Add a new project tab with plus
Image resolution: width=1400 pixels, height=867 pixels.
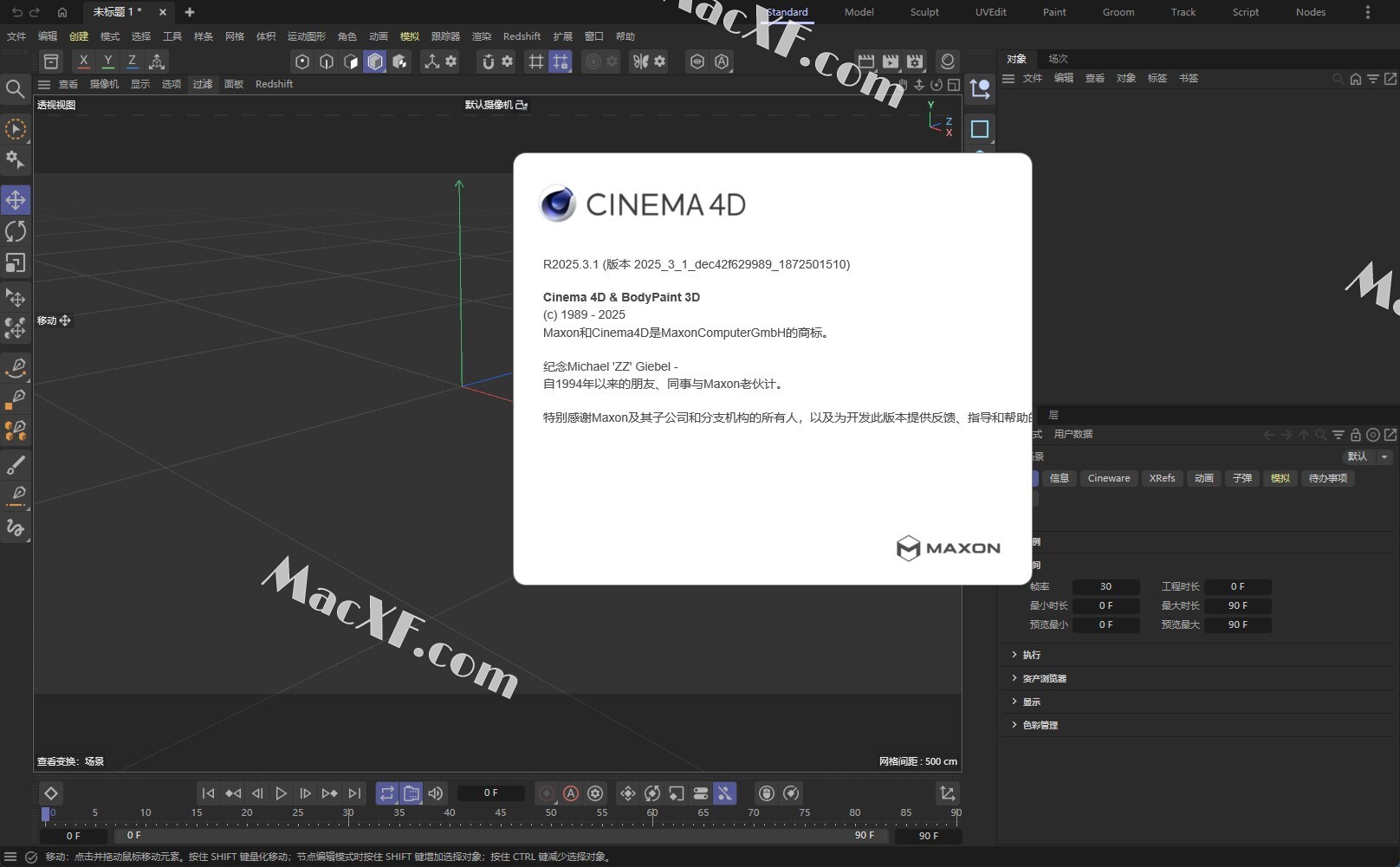point(190,12)
